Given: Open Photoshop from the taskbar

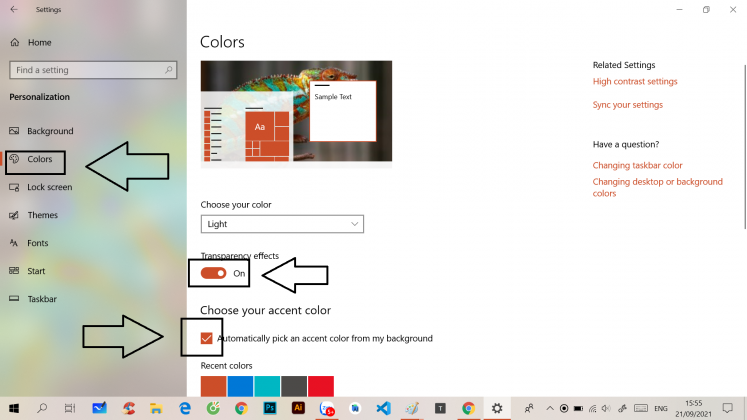Looking at the screenshot, I should [x=270, y=408].
